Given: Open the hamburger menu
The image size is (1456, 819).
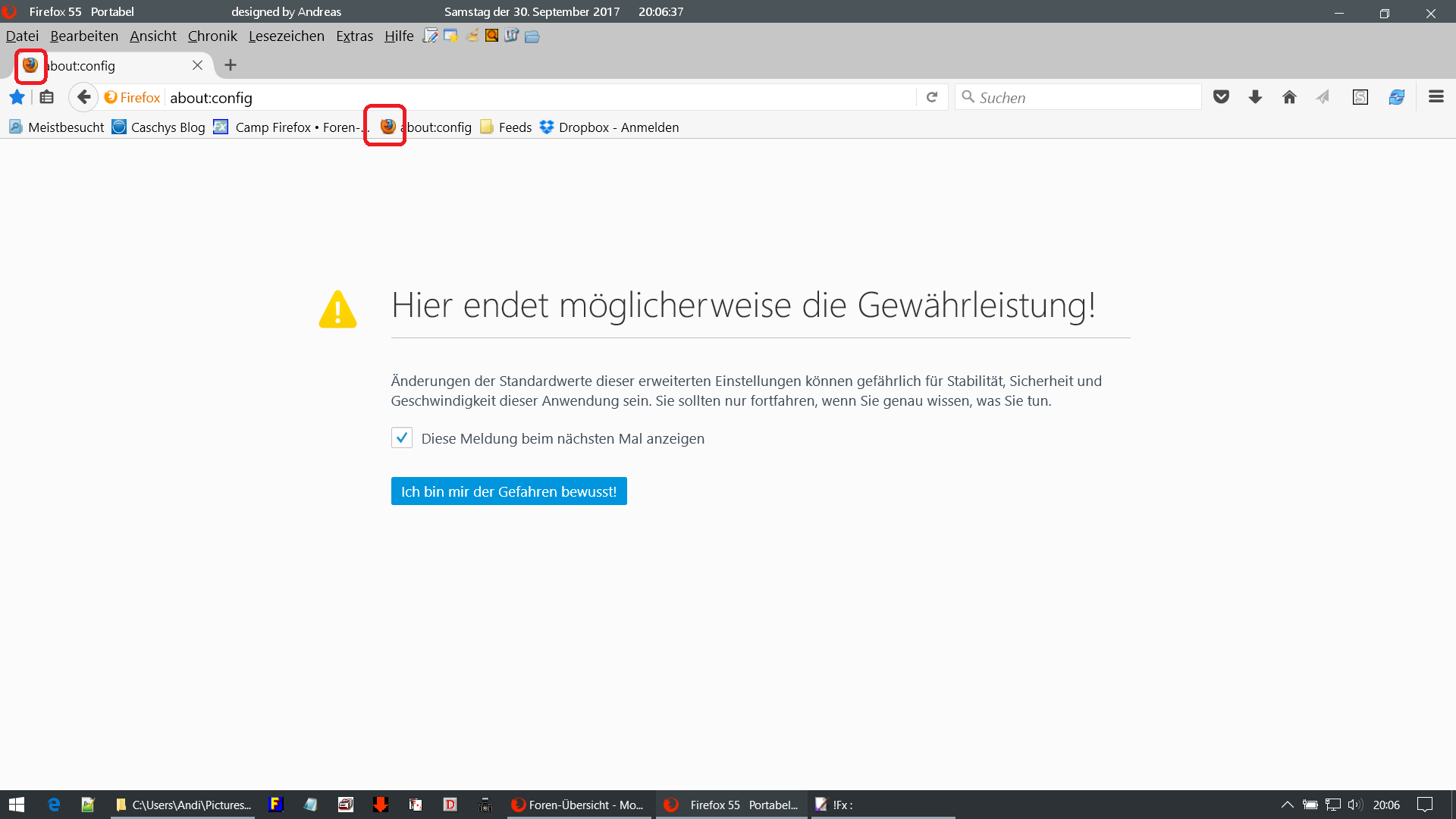Looking at the screenshot, I should click(x=1436, y=97).
